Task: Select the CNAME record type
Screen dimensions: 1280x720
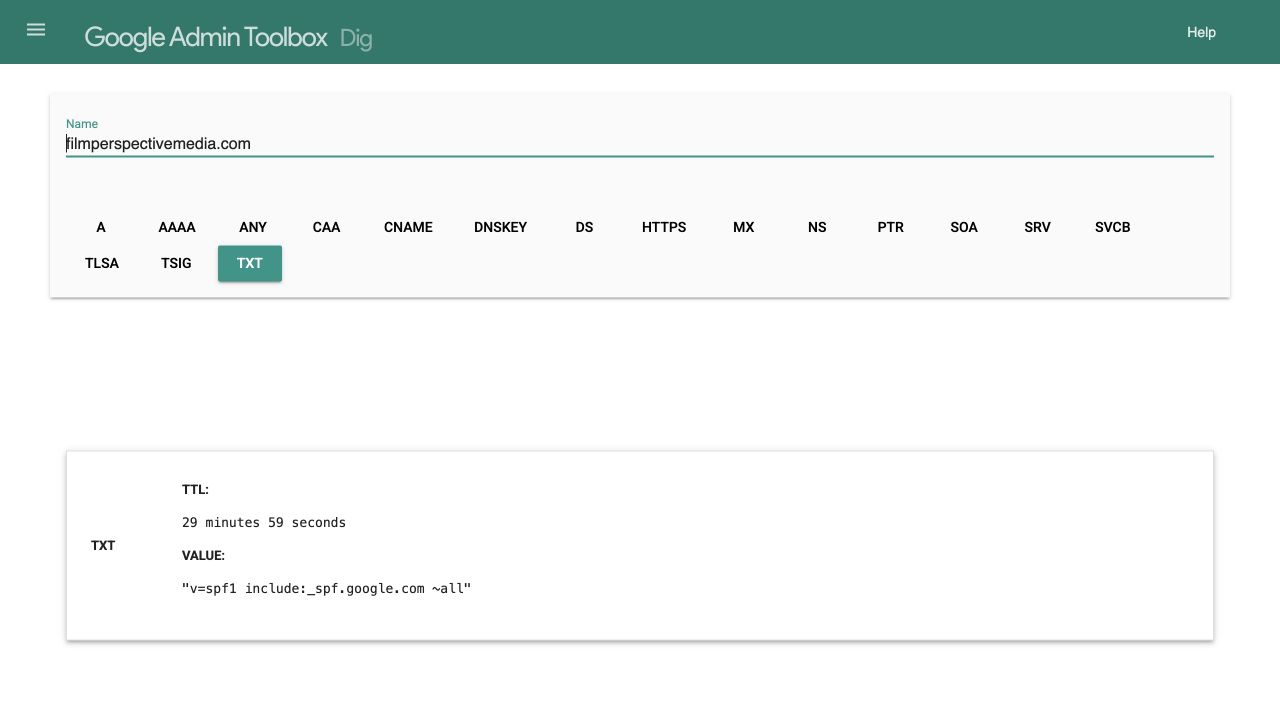Action: [408, 227]
